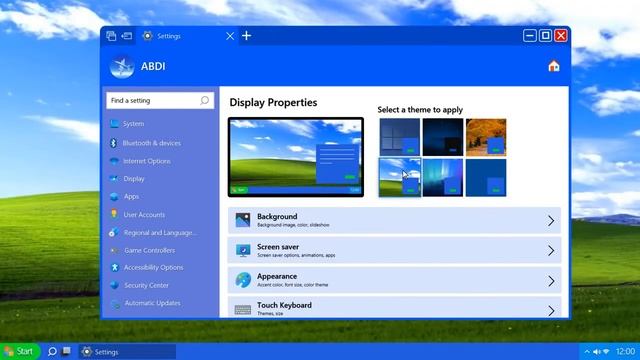This screenshot has width=640, height=360.
Task: Click the search magnifier in Find a setting
Action: point(204,100)
